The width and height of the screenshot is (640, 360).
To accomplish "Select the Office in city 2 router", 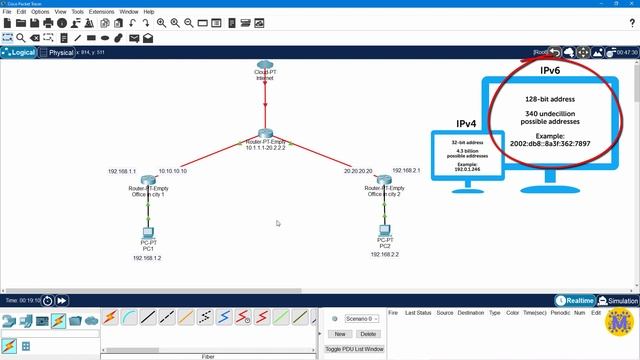I will 384,180.
